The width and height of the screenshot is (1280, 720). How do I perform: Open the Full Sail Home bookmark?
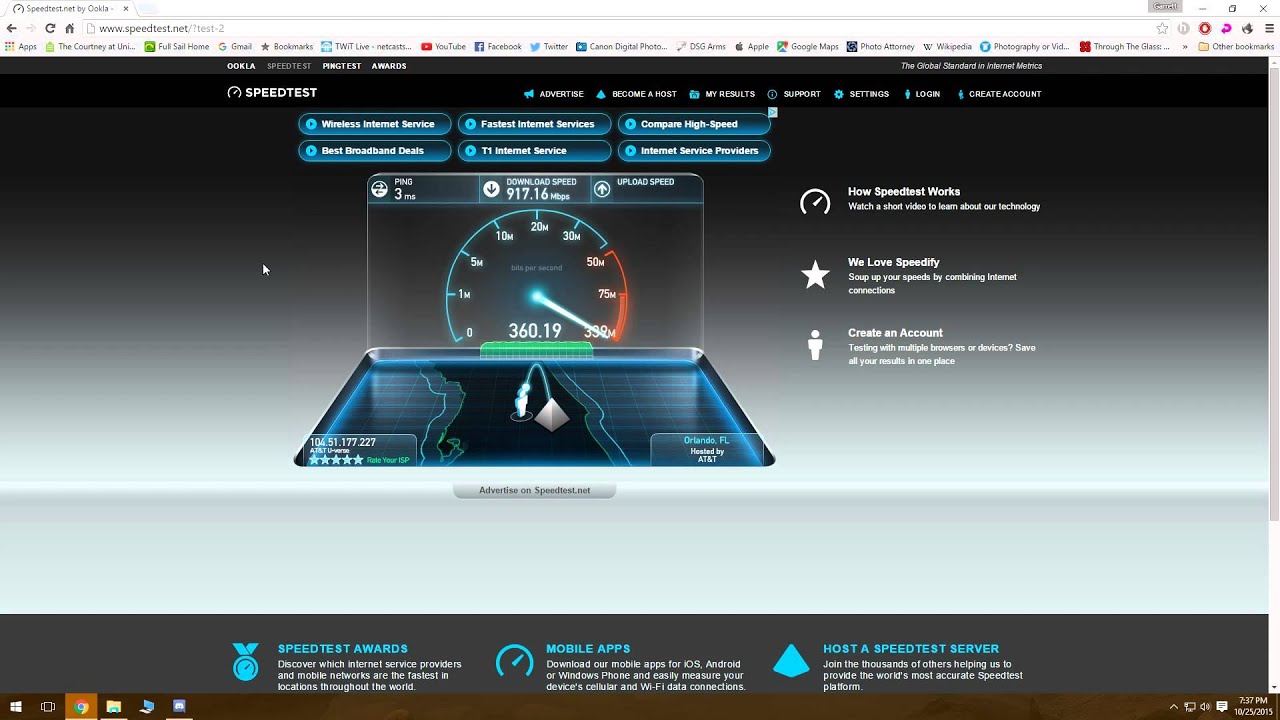177,46
